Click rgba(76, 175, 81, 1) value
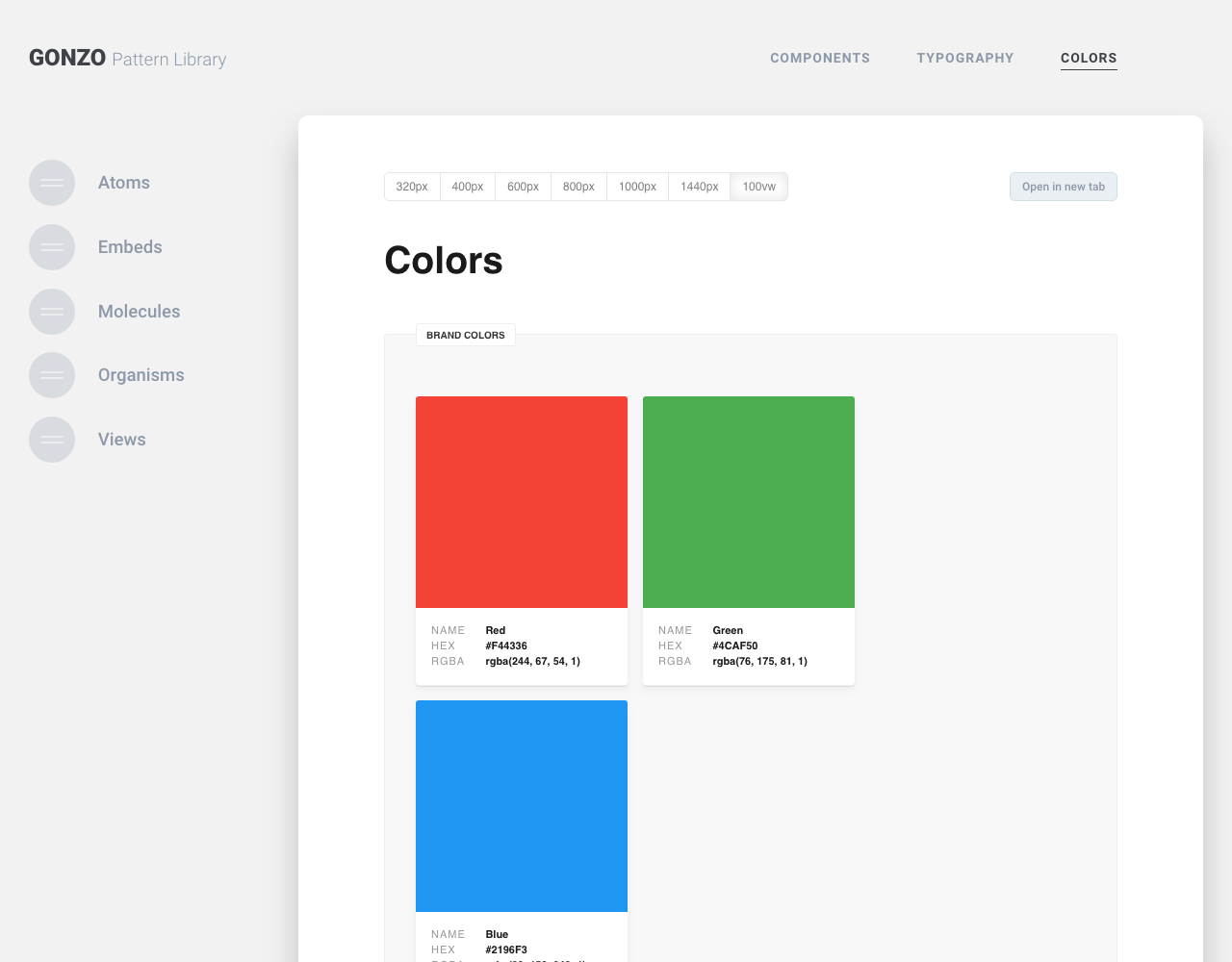The image size is (1232, 962). [760, 661]
